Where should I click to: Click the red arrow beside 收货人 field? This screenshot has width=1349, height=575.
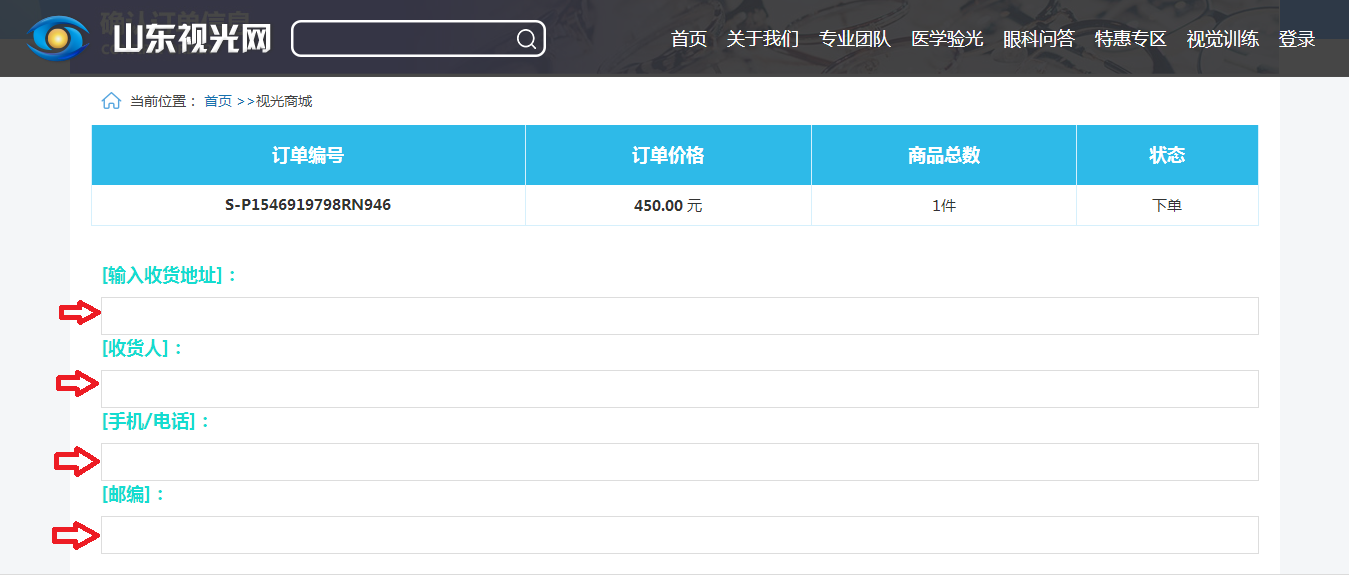click(77, 383)
